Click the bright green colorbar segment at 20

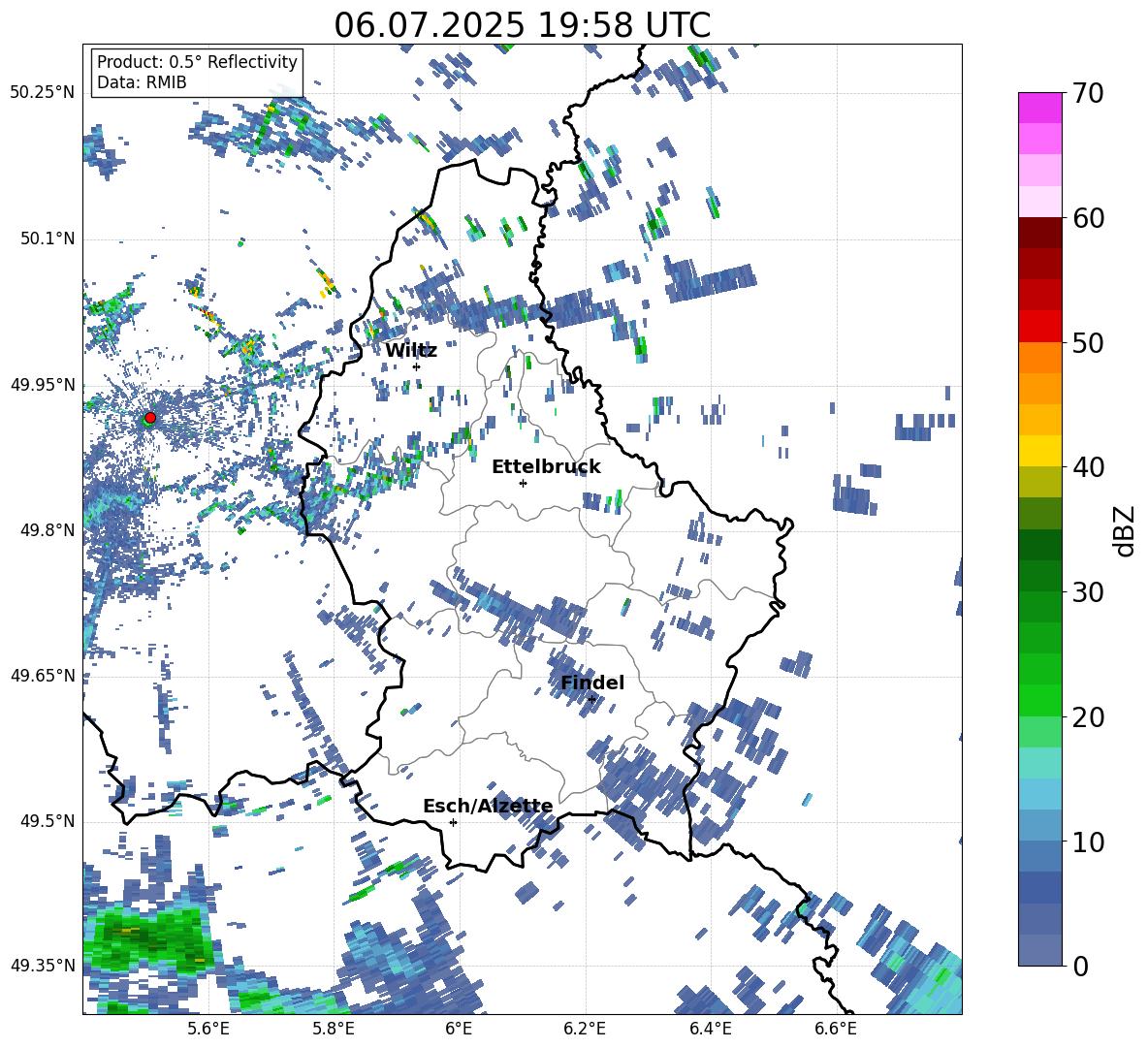[1039, 700]
